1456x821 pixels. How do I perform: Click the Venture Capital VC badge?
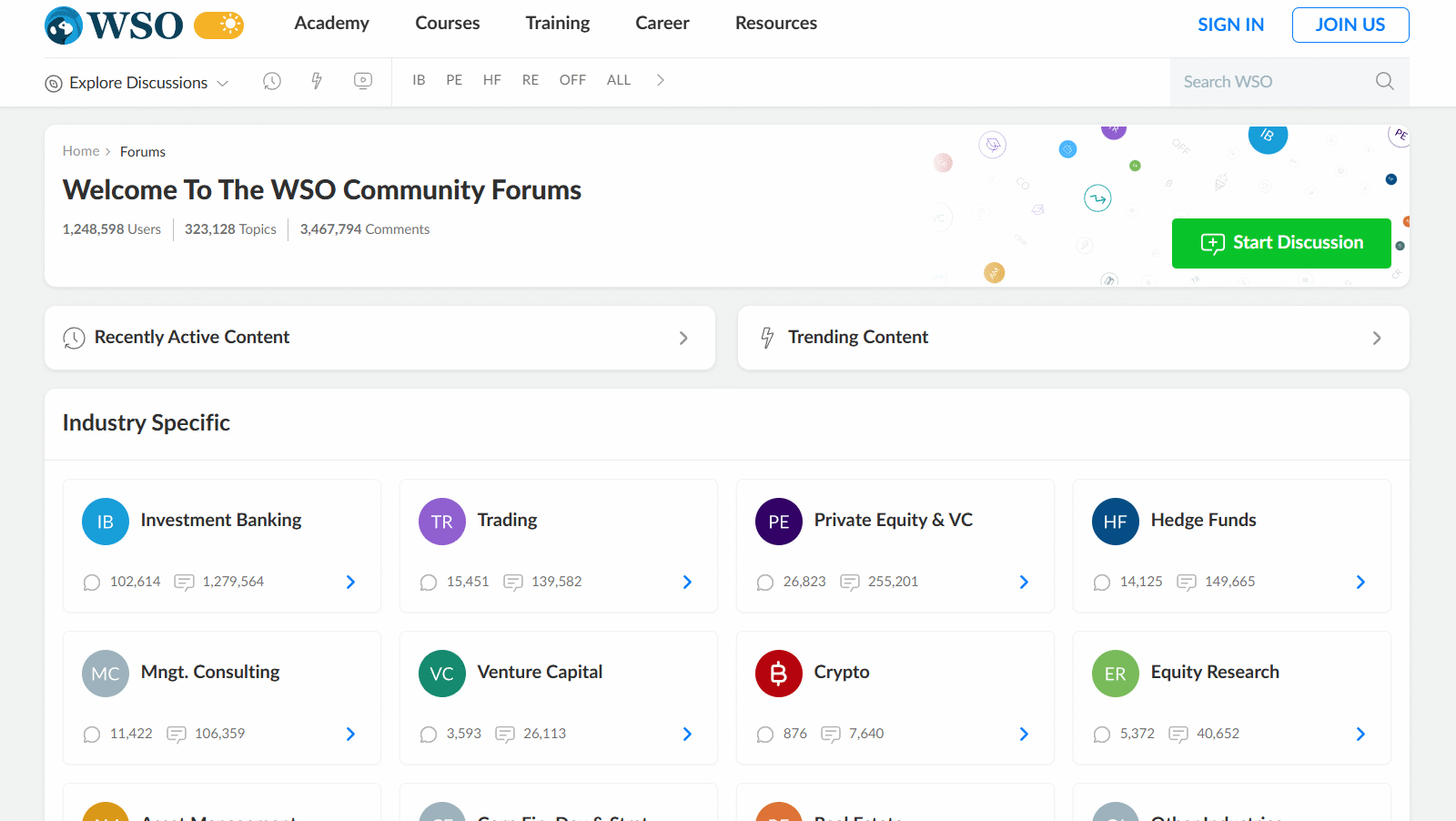coord(442,674)
